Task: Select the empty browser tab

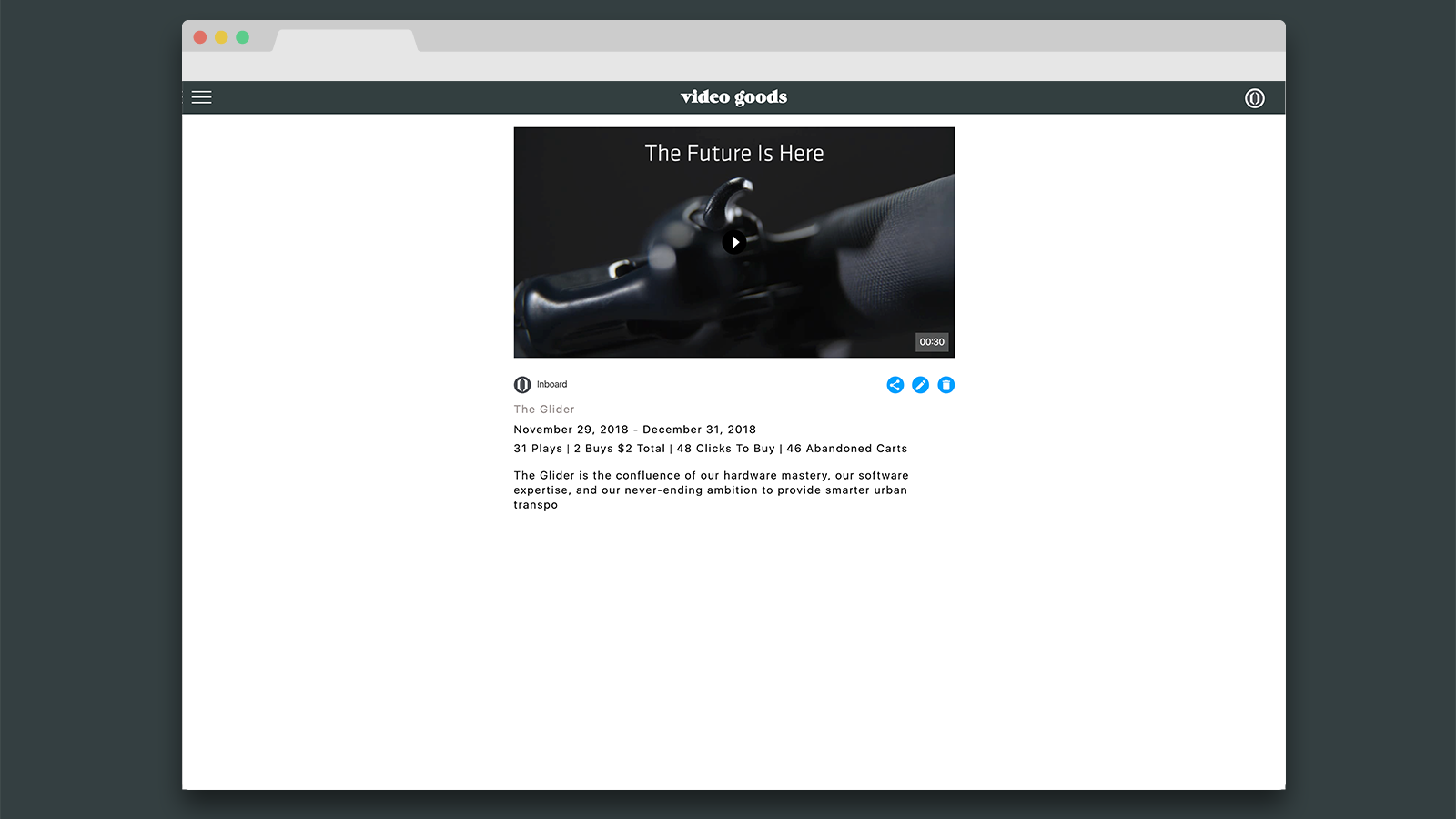Action: (345, 40)
